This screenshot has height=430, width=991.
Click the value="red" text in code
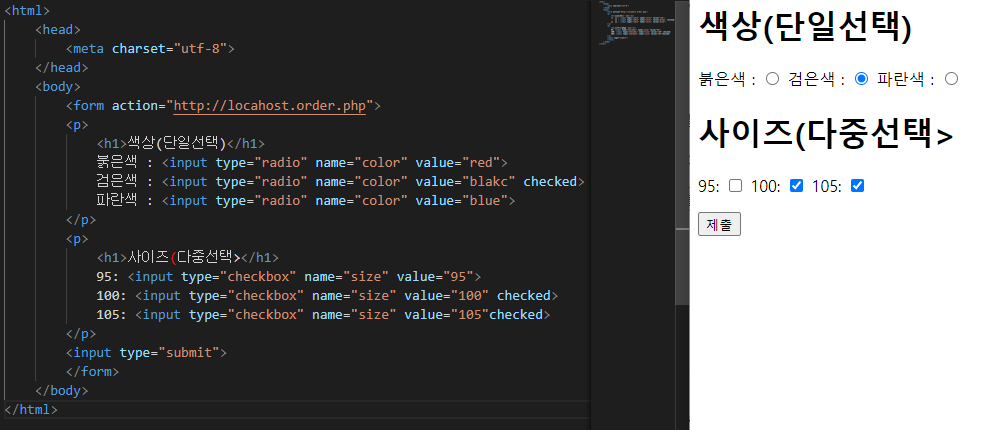click(x=458, y=163)
